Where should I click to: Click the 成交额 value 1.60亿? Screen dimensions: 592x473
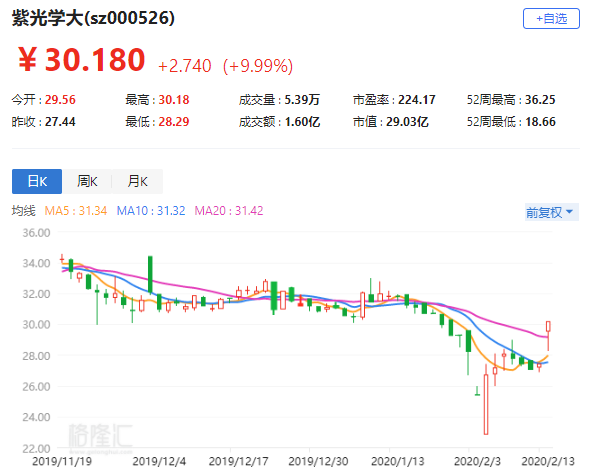pyautogui.click(x=302, y=122)
